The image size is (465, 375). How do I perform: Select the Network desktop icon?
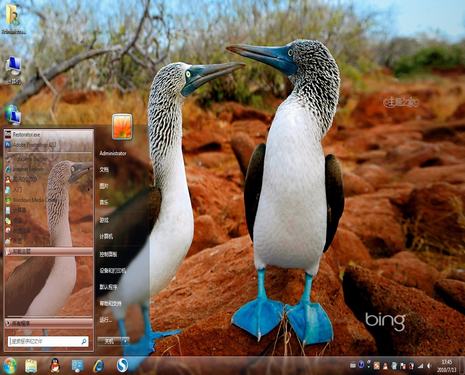pyautogui.click(x=13, y=114)
